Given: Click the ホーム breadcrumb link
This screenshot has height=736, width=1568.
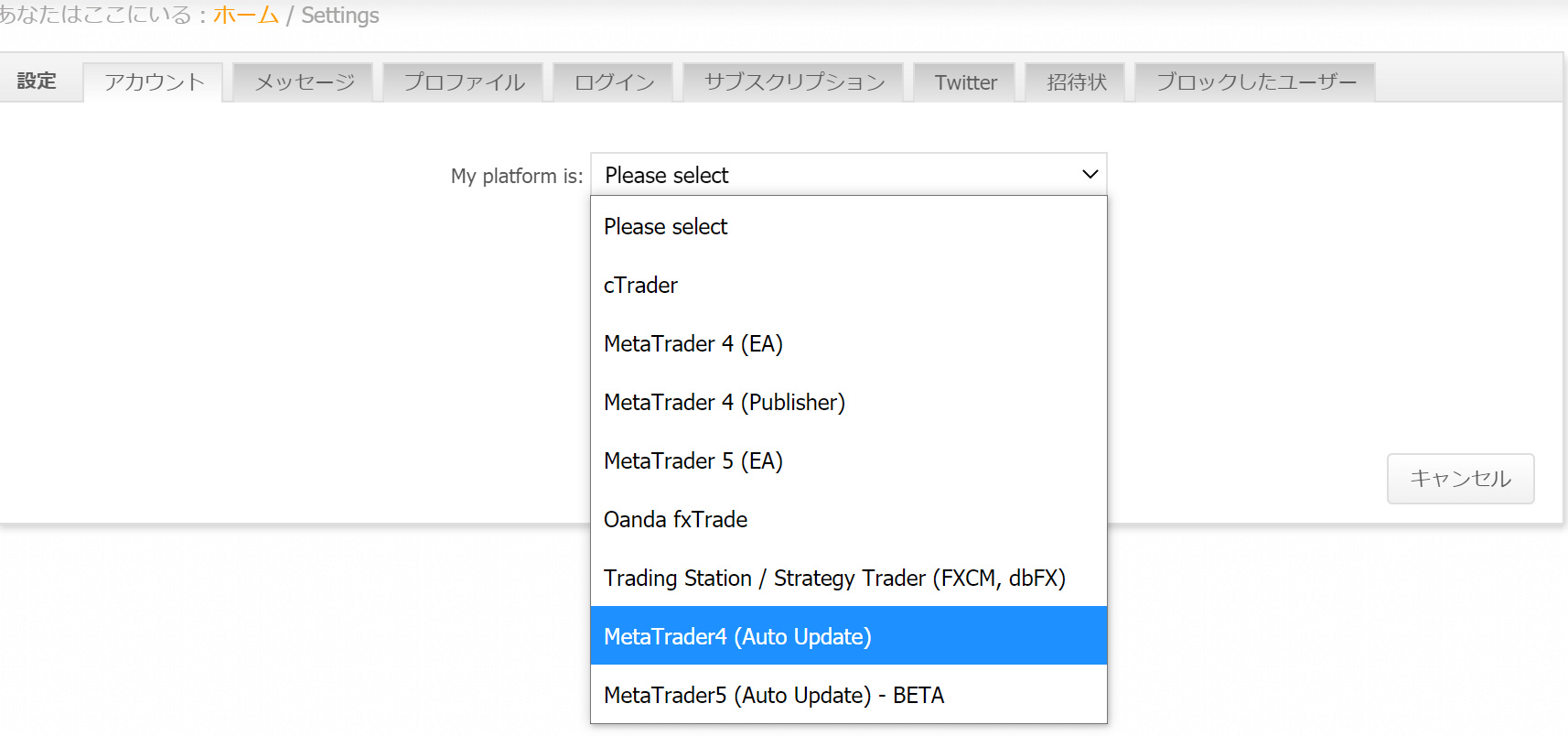Looking at the screenshot, I should coord(245,16).
